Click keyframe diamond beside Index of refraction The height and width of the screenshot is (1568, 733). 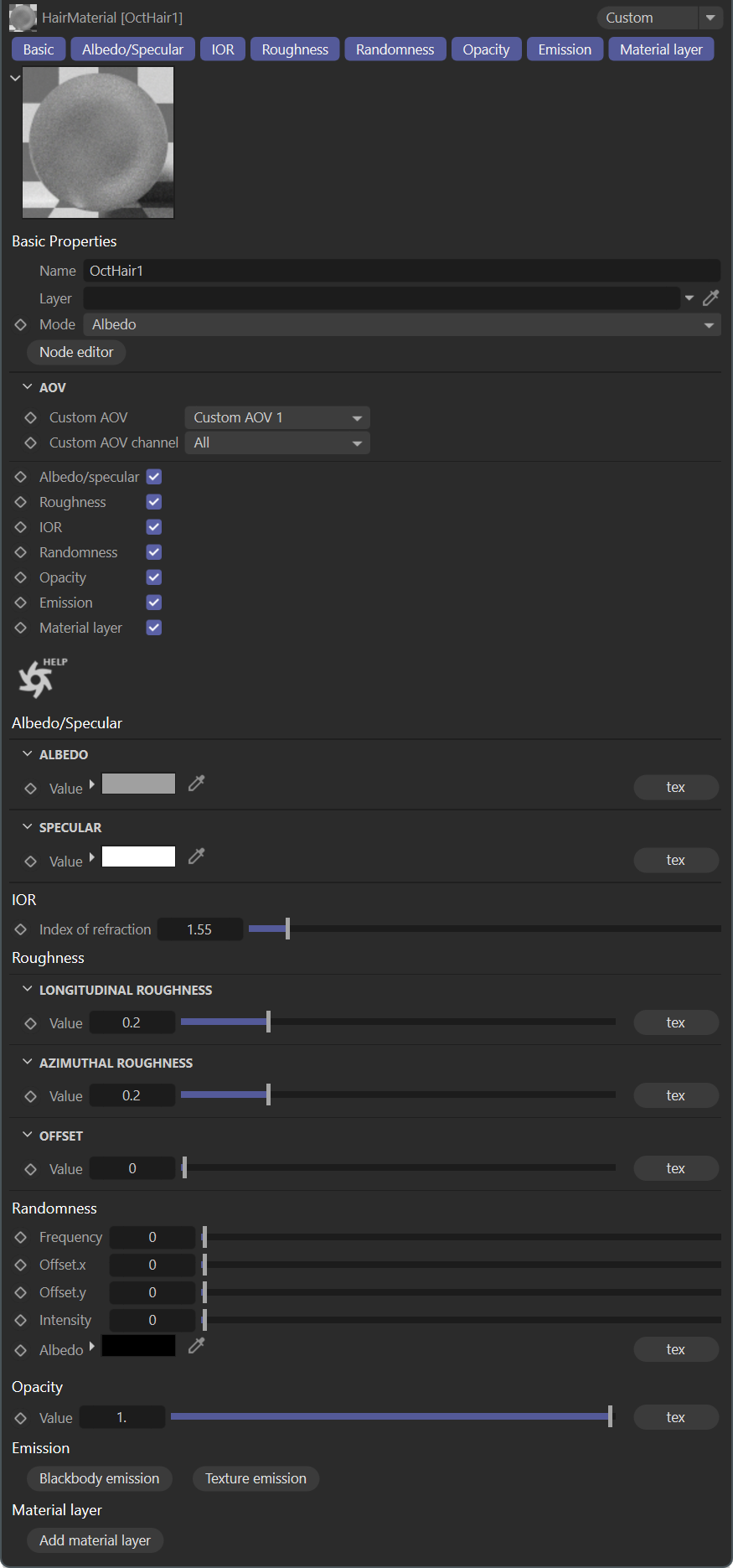click(21, 929)
